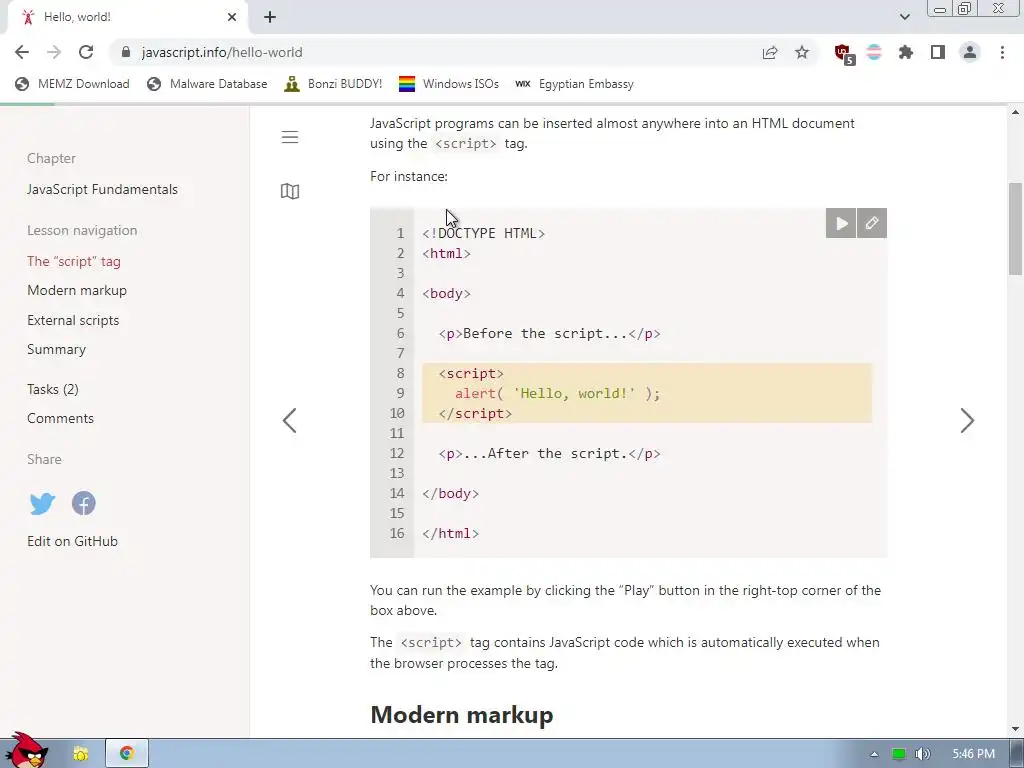1024x768 pixels.
Task: Open the Edit on GitHub link
Action: click(72, 541)
